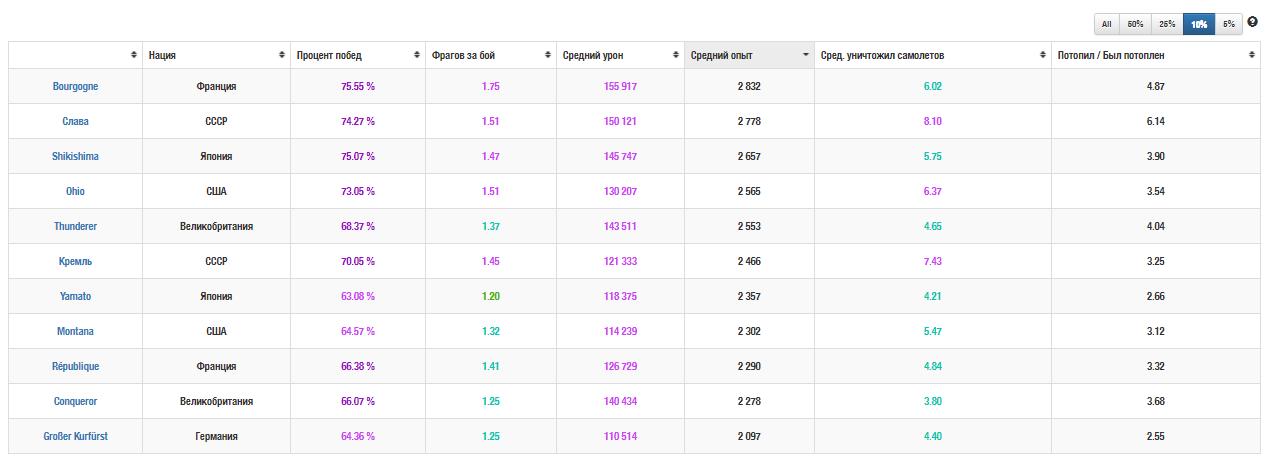Image resolution: width=1282 pixels, height=466 pixels.
Task: Select the active 10% filter button
Action: (x=1198, y=24)
